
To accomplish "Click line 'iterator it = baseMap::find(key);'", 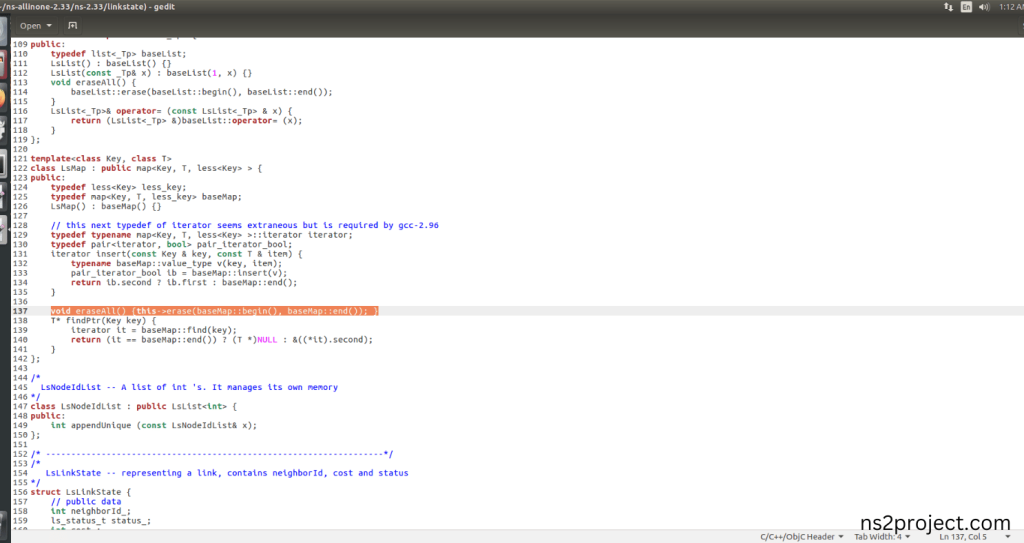I will 153,330.
